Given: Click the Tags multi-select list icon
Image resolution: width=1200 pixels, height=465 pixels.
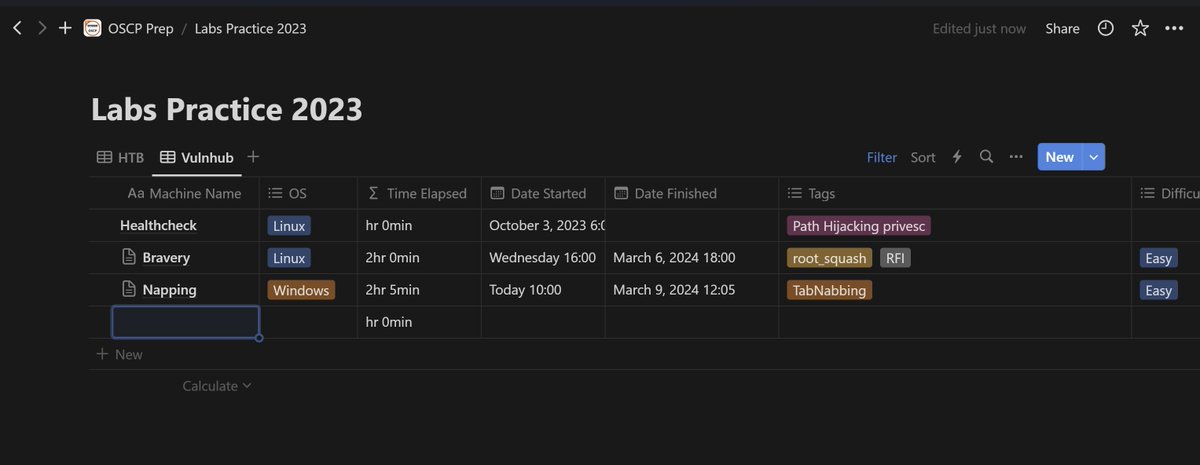Looking at the screenshot, I should pos(795,194).
